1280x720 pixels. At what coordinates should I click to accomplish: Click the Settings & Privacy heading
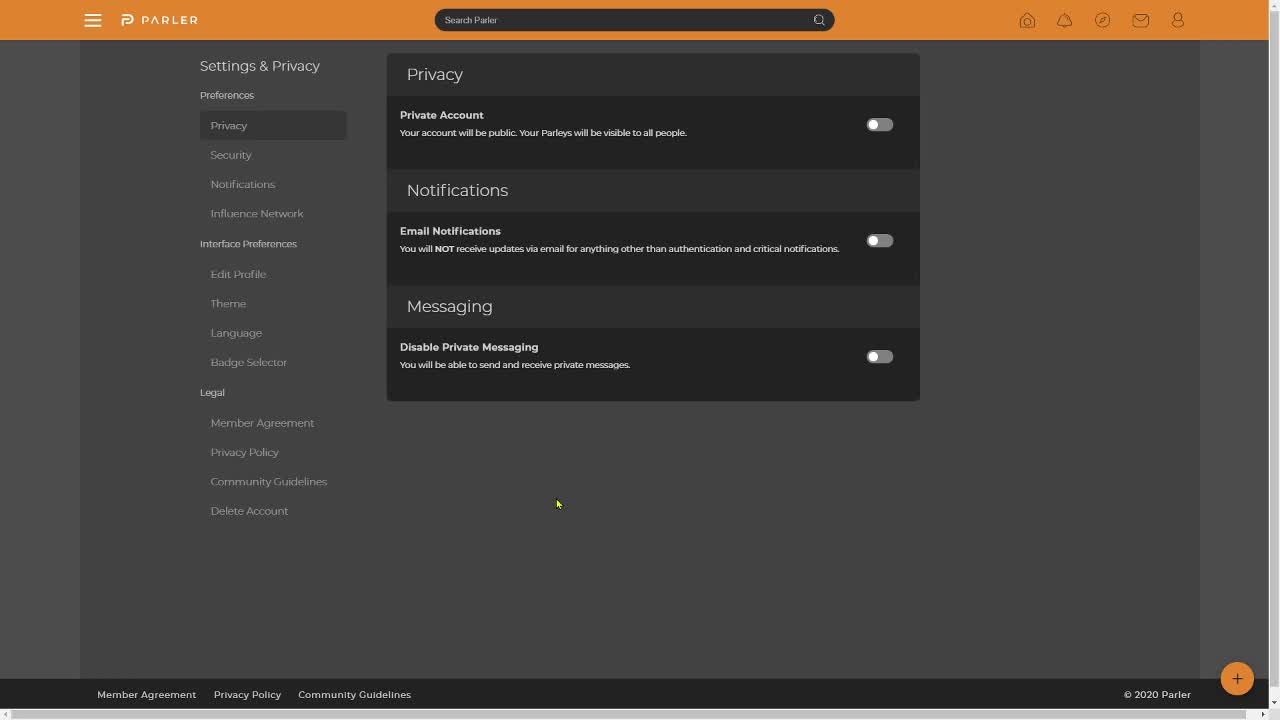(260, 66)
